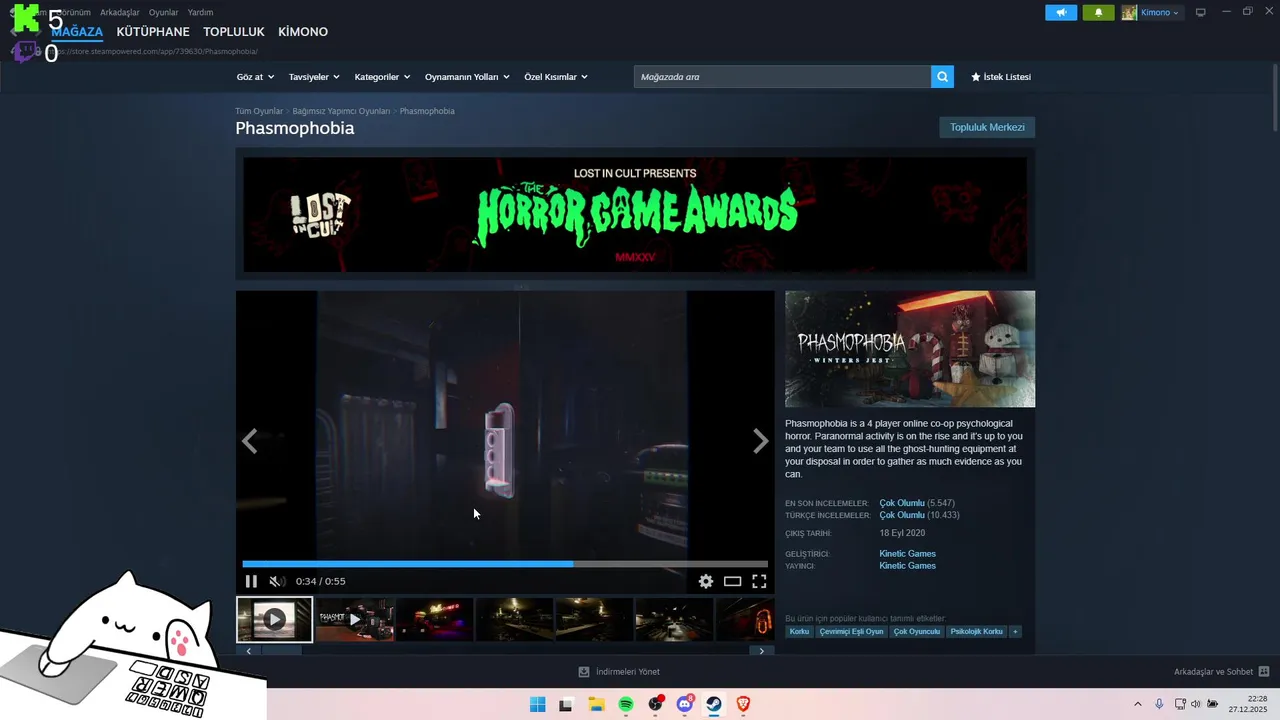Open İndirmeleri Yönet downloads
The image size is (1280, 720).
coord(619,672)
